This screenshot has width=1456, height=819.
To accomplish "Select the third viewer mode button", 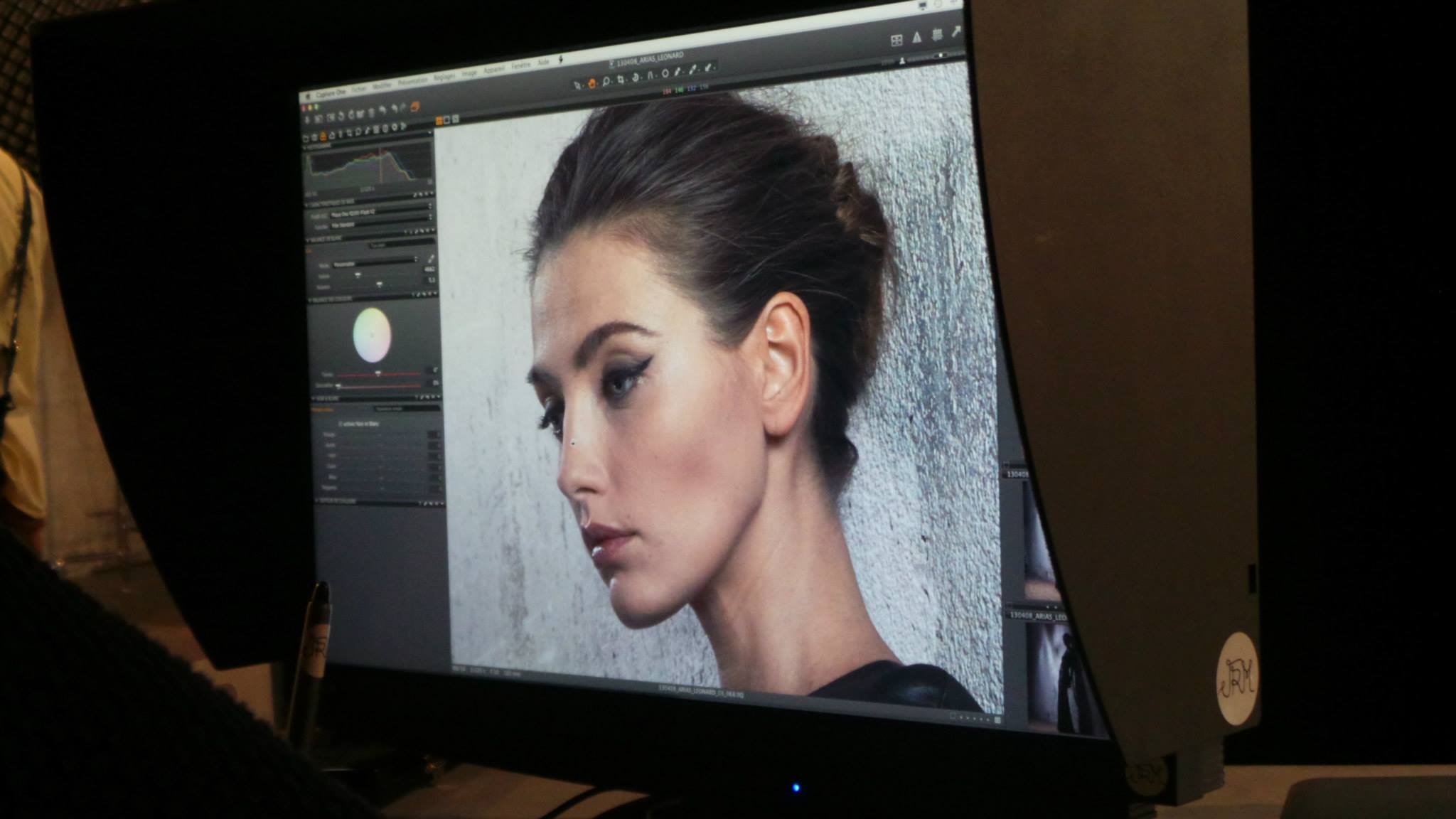I will (x=455, y=119).
